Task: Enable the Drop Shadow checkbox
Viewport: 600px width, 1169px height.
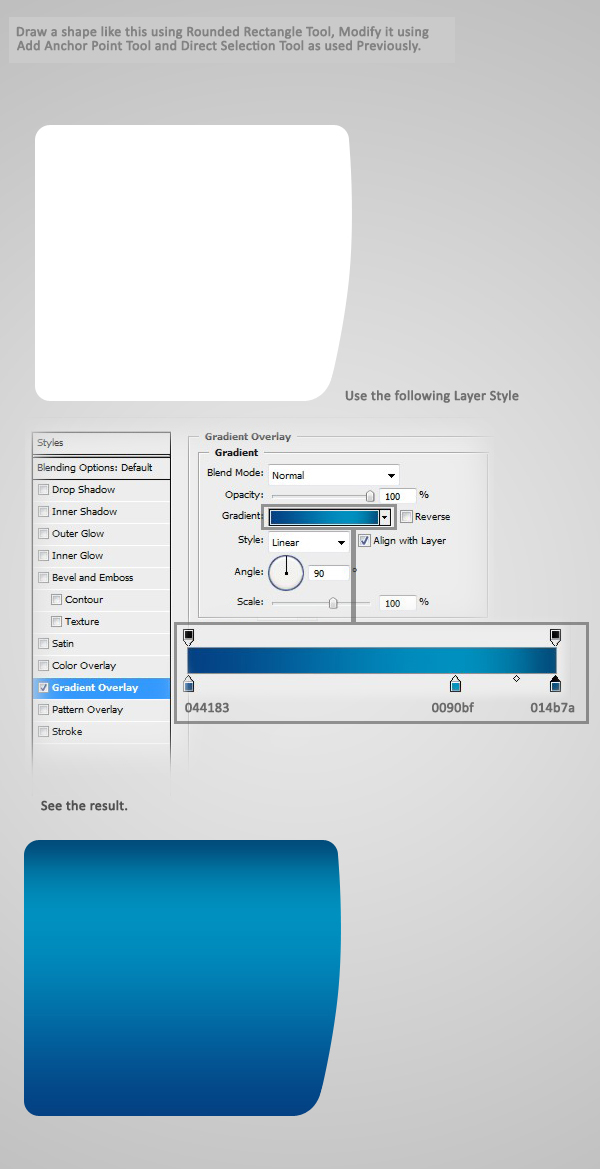Action: pos(43,490)
